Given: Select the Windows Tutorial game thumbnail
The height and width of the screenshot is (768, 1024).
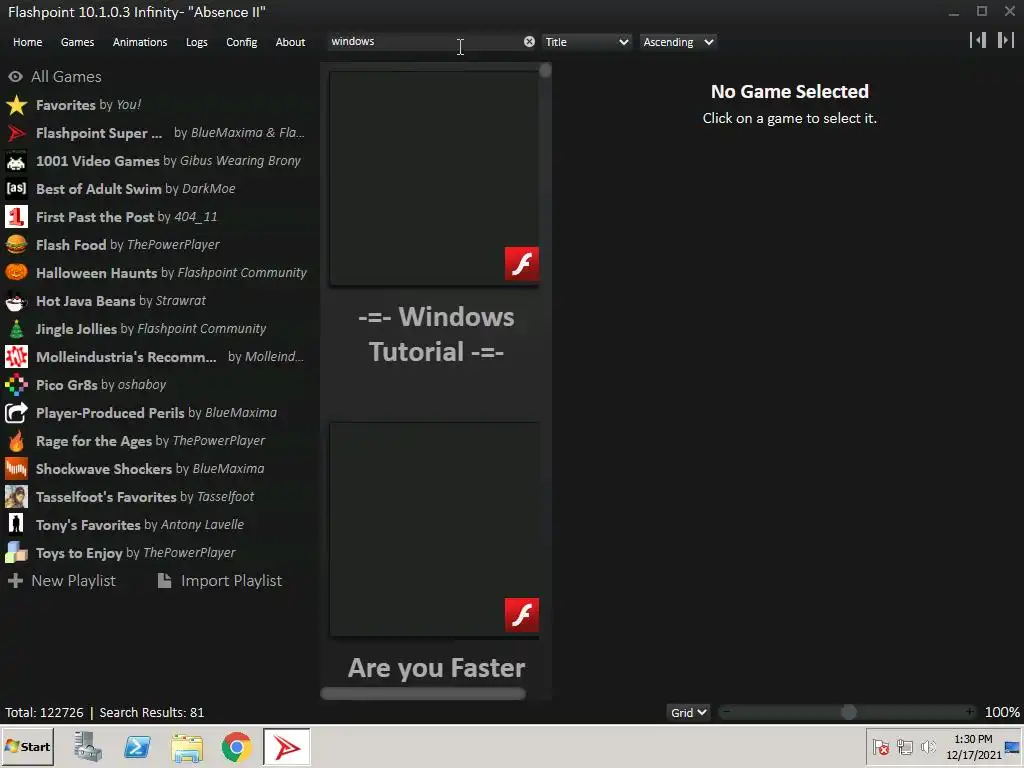Looking at the screenshot, I should (434, 178).
